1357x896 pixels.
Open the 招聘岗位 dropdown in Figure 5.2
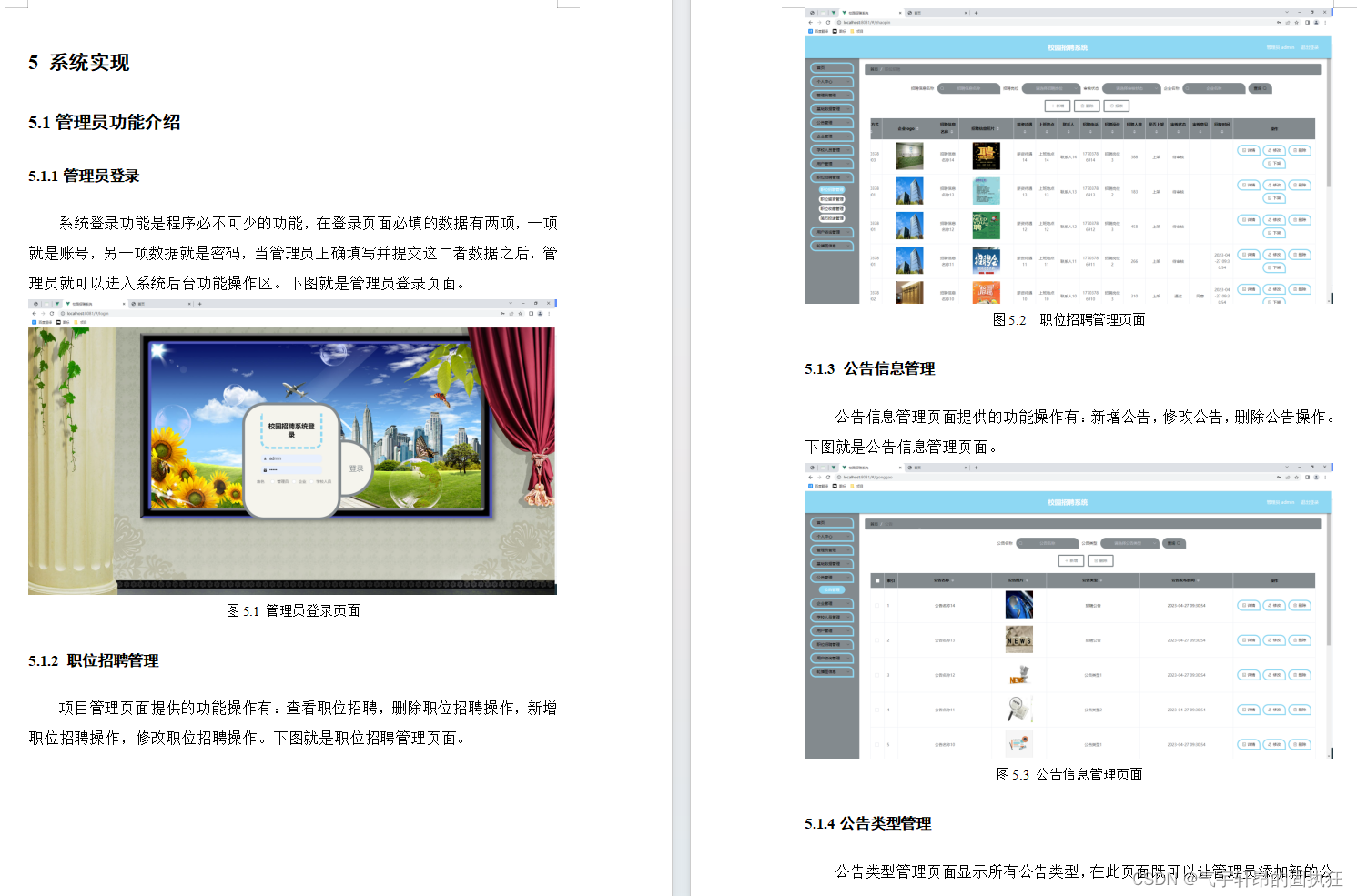(x=1051, y=88)
